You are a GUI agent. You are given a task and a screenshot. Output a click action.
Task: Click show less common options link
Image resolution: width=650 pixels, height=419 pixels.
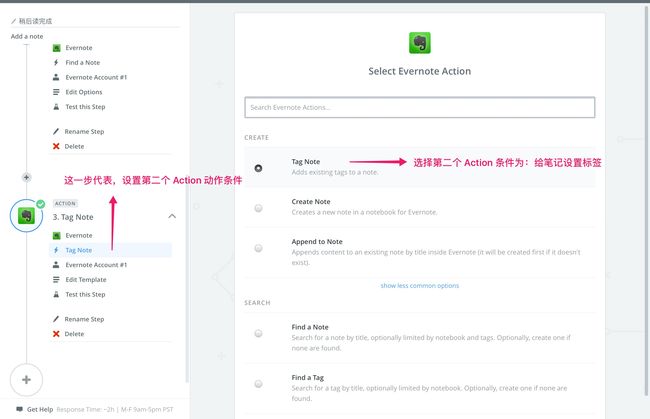pyautogui.click(x=420, y=286)
